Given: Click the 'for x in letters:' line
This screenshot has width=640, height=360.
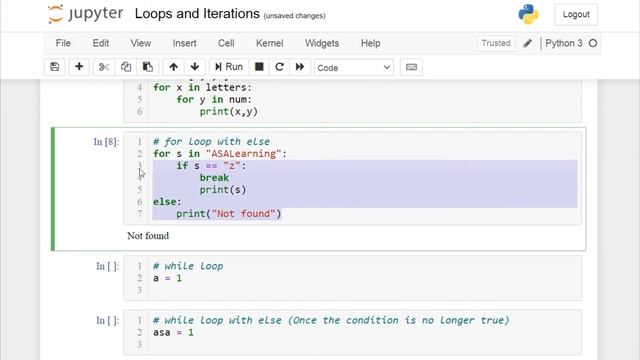Looking at the screenshot, I should [x=202, y=87].
